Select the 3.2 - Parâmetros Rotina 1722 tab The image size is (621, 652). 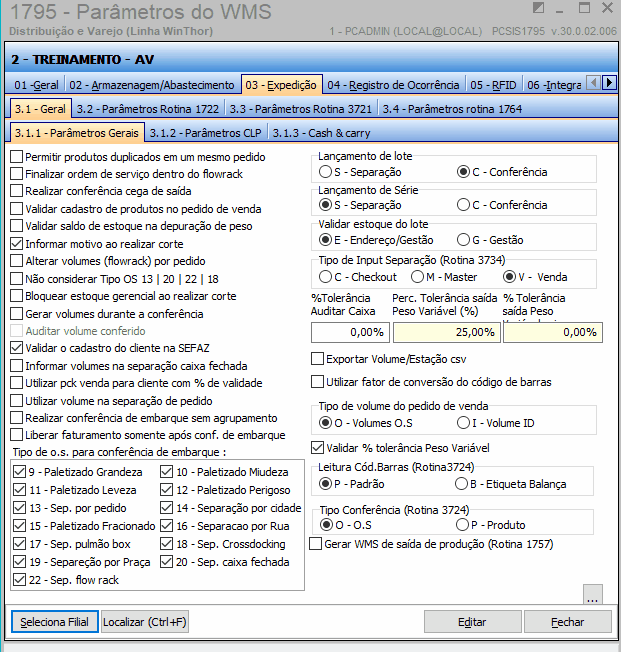148,109
